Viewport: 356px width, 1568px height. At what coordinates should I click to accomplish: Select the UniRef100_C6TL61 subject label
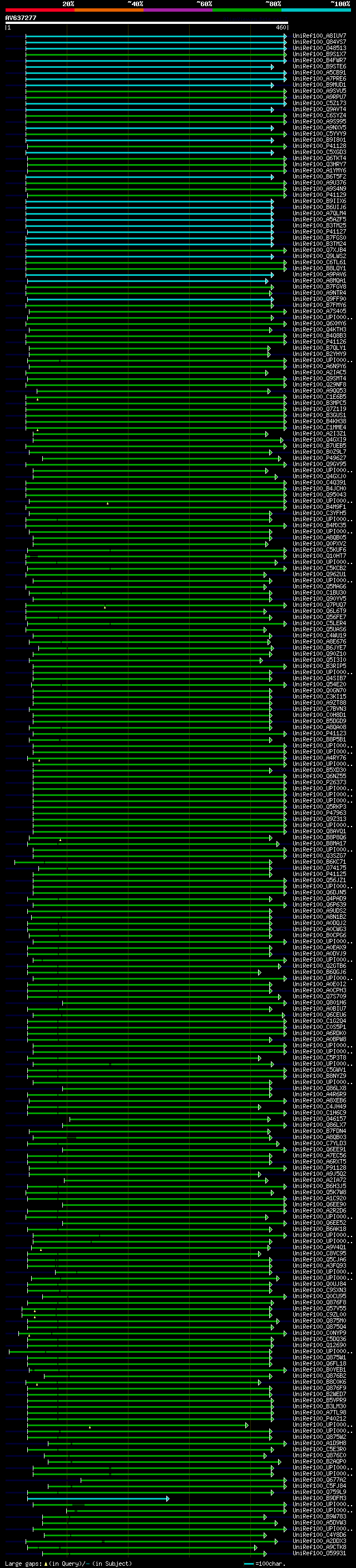point(319,263)
